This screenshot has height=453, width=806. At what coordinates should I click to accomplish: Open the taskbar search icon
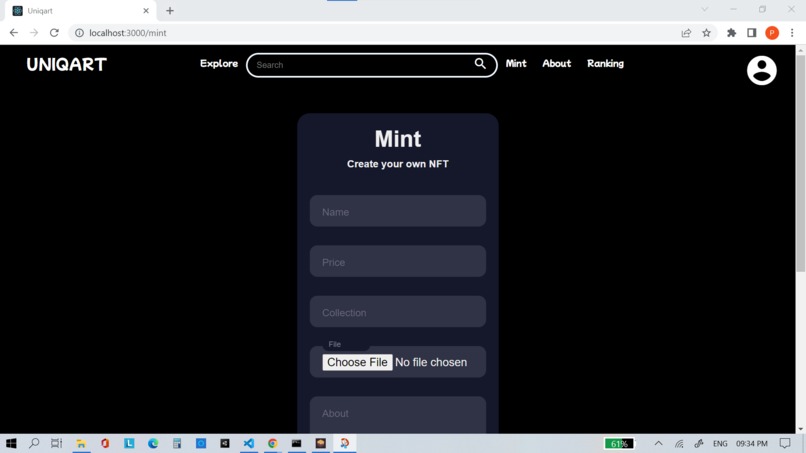click(x=34, y=443)
